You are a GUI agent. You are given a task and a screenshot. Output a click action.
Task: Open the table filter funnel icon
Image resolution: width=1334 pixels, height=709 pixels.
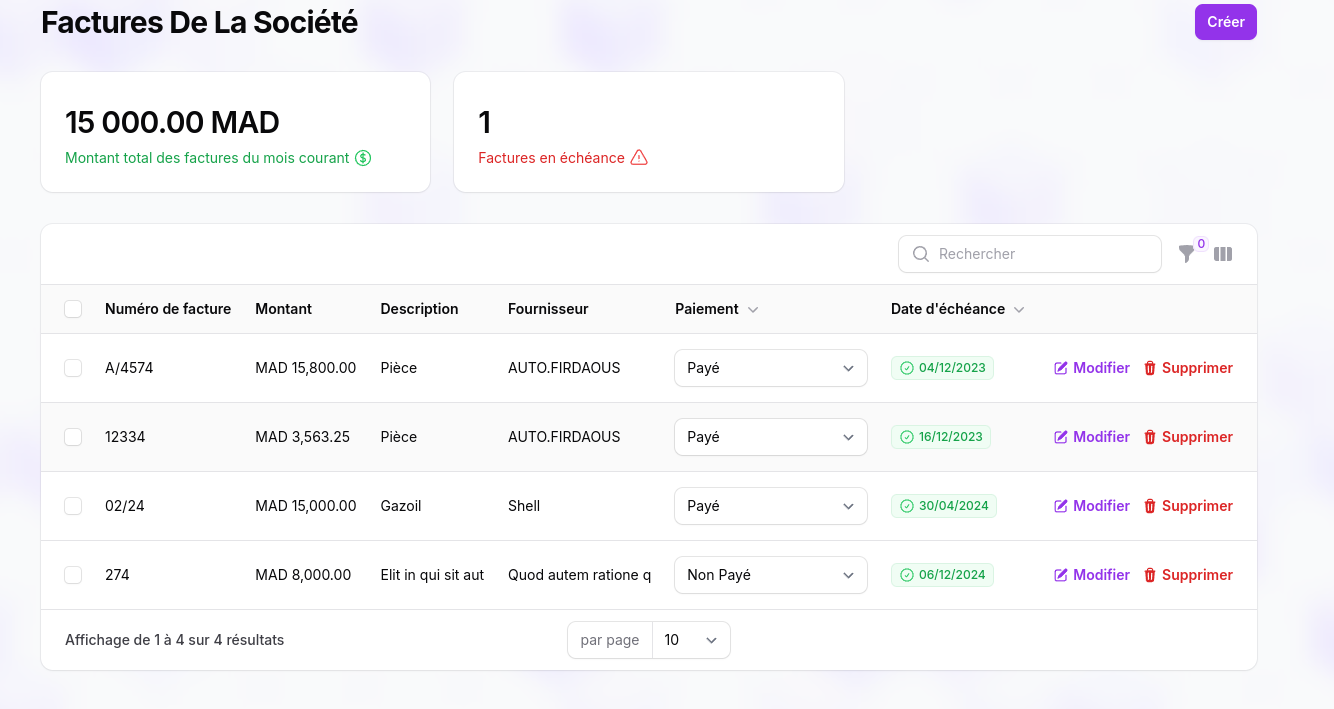pos(1187,254)
